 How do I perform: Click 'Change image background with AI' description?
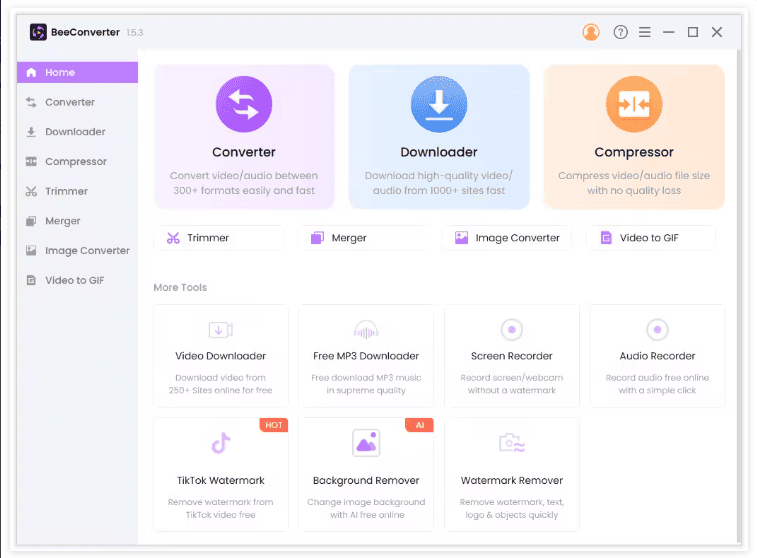tap(366, 509)
